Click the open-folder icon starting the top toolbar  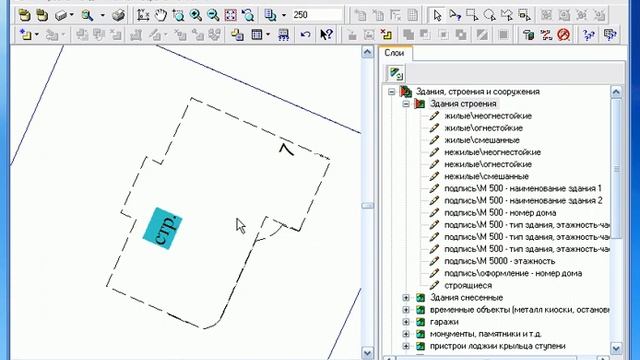pyautogui.click(x=25, y=16)
